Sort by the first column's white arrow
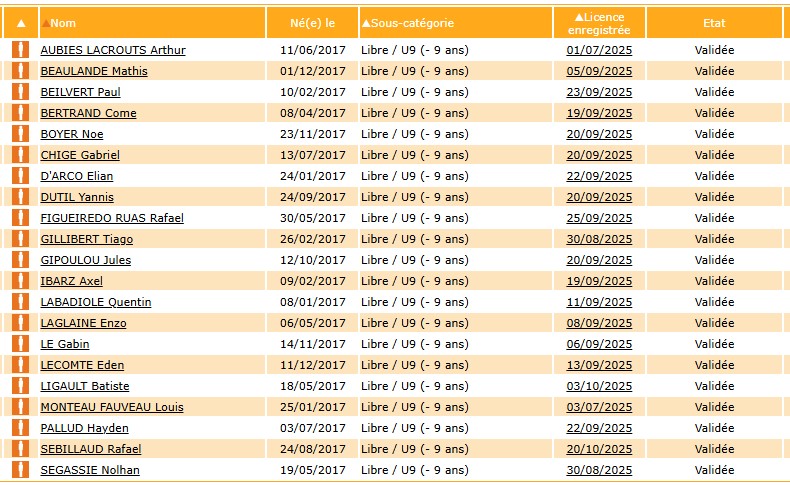The width and height of the screenshot is (790, 485). click(21, 23)
